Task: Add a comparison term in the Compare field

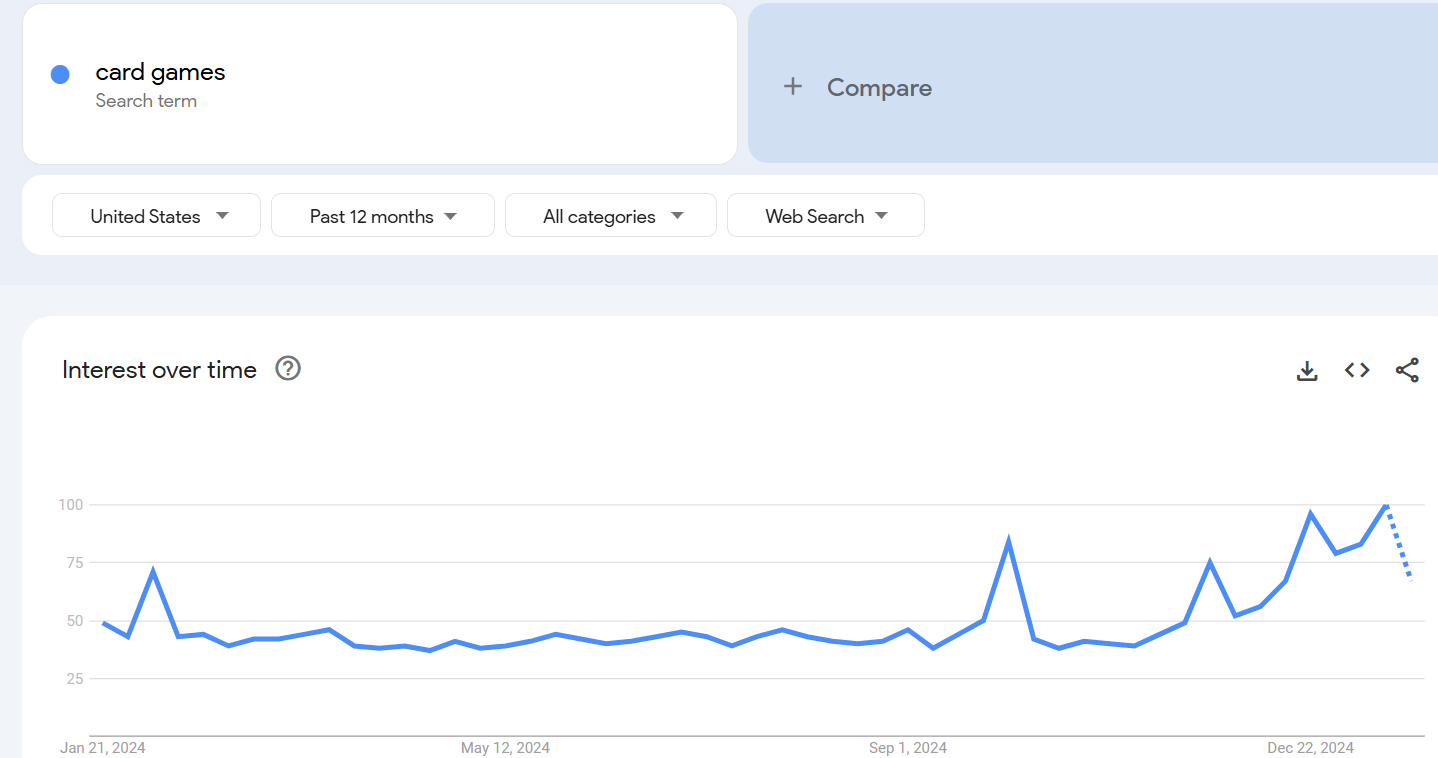Action: [x=879, y=87]
